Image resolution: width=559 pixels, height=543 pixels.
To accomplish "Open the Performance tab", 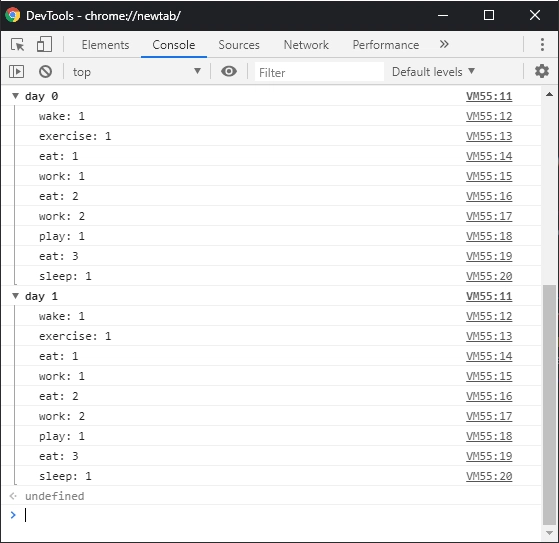I will click(386, 45).
